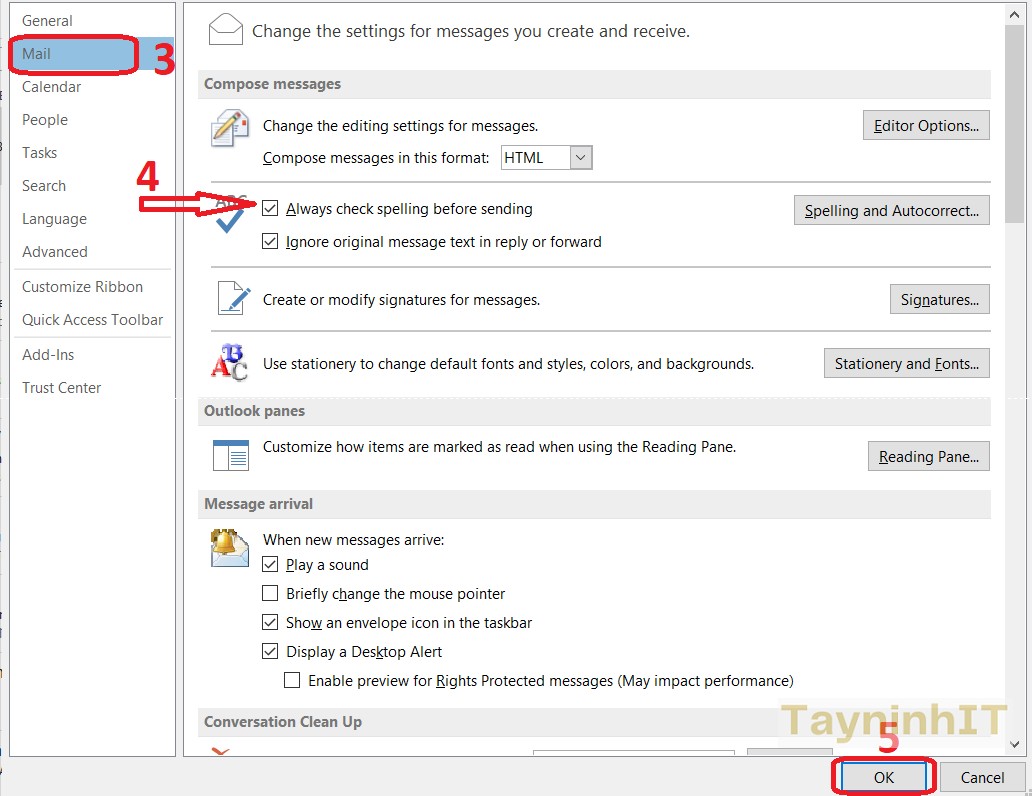Click the bell and envelope message arrival icon

(x=229, y=547)
